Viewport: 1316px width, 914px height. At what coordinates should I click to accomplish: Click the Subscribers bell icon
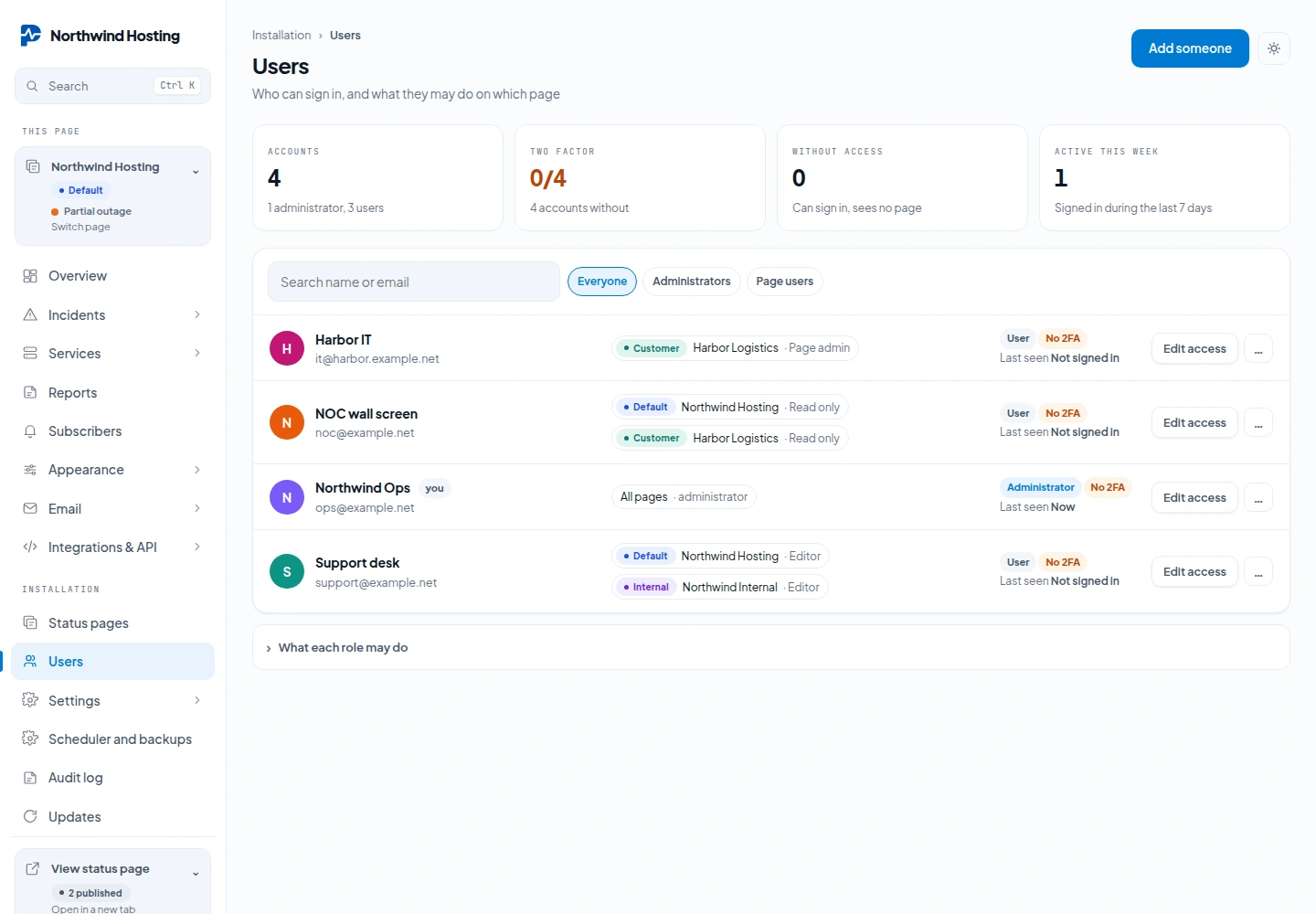(30, 430)
